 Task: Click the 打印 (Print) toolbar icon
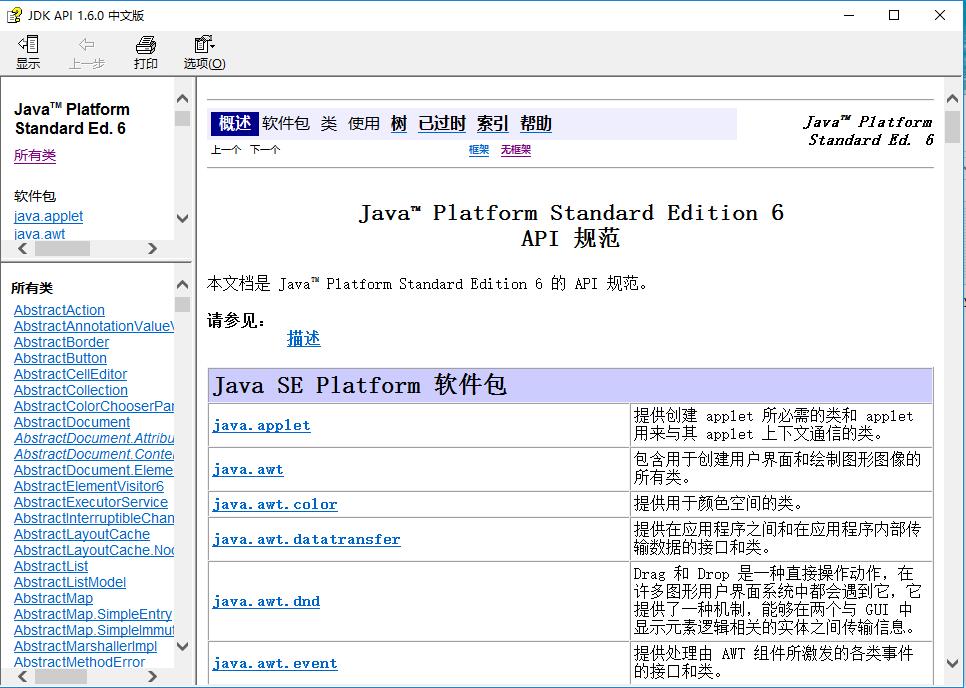(145, 52)
